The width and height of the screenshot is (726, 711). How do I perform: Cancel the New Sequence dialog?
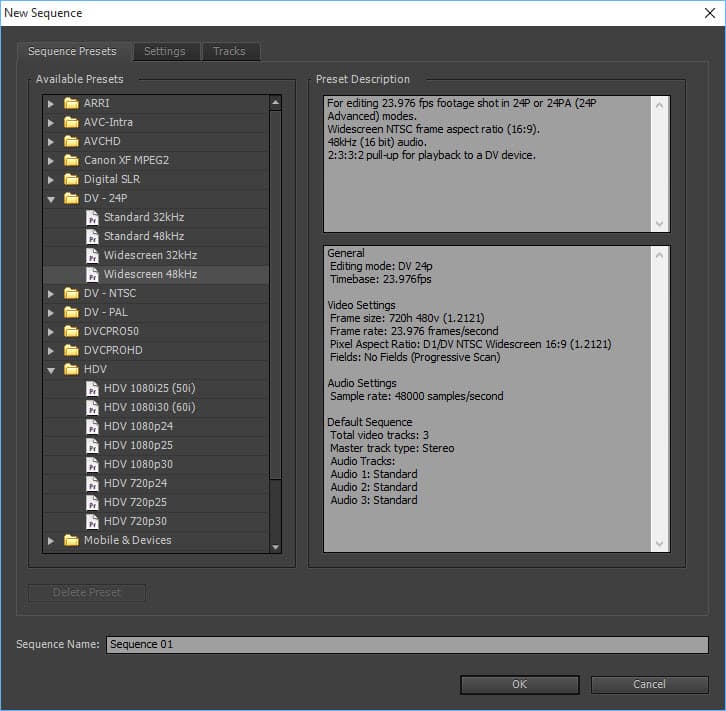click(649, 684)
